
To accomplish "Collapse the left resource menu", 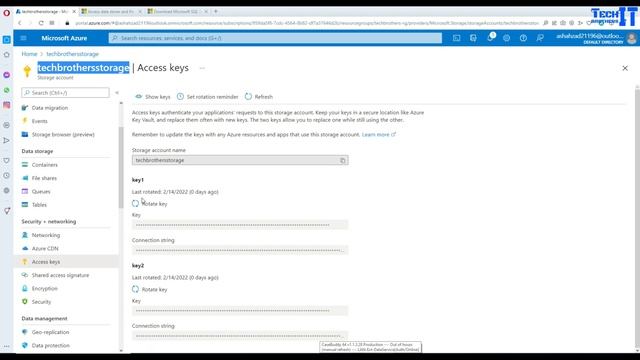I will point(117,93).
